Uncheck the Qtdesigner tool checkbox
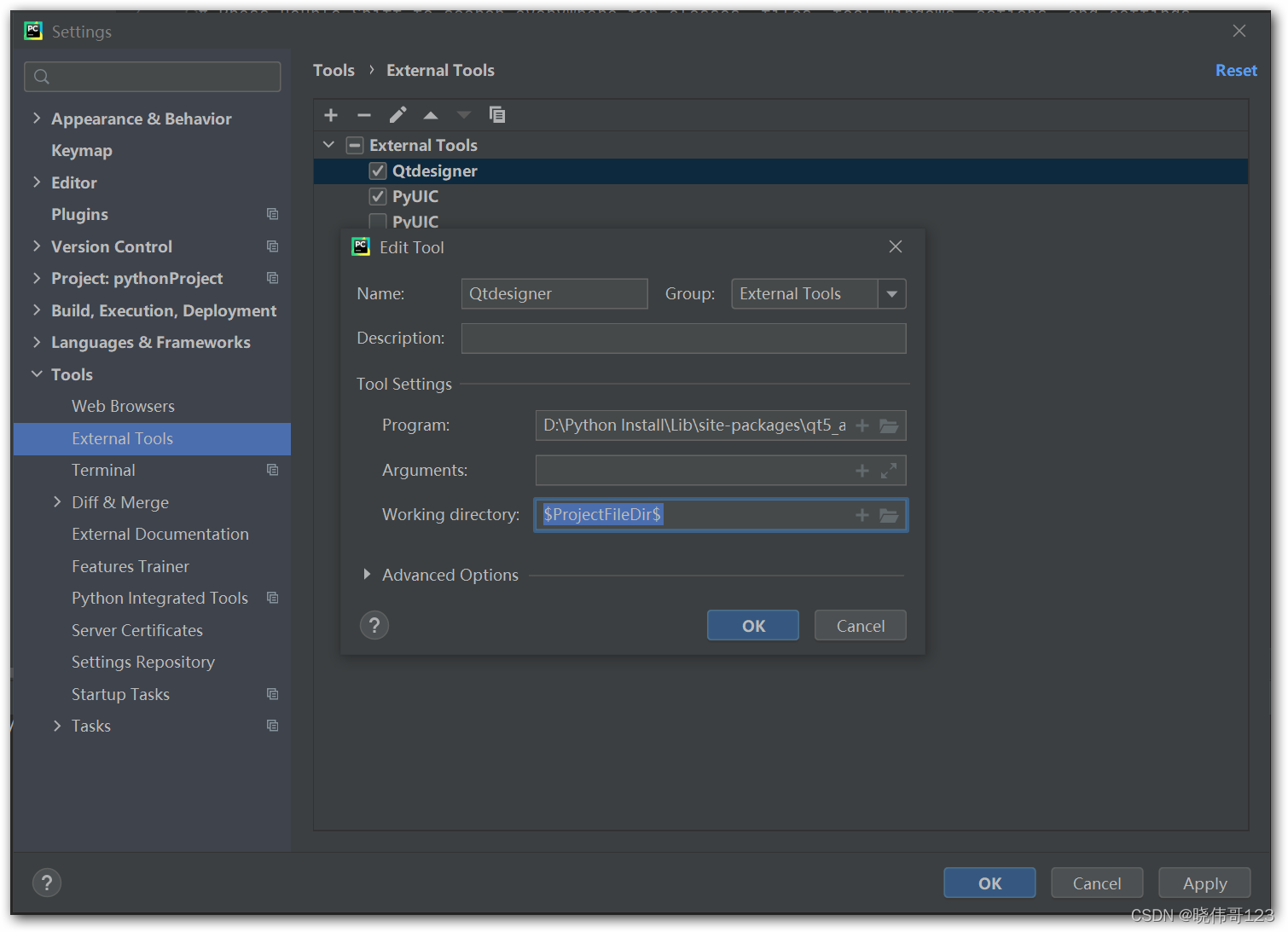1288x932 pixels. tap(378, 171)
